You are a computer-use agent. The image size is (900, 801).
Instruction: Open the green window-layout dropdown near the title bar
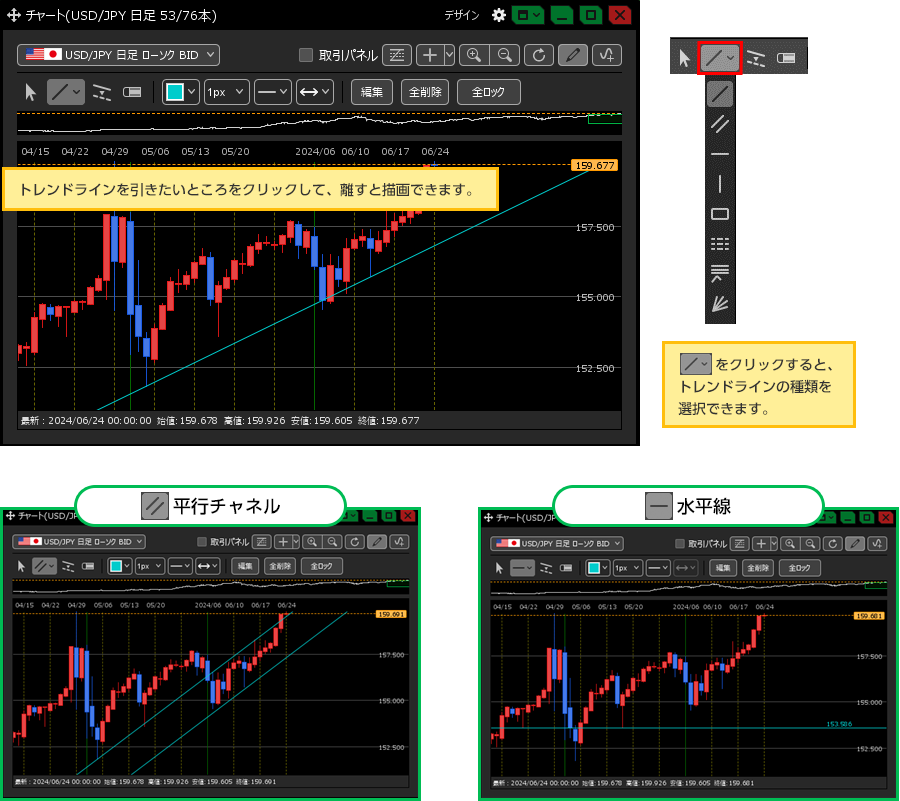click(x=527, y=15)
